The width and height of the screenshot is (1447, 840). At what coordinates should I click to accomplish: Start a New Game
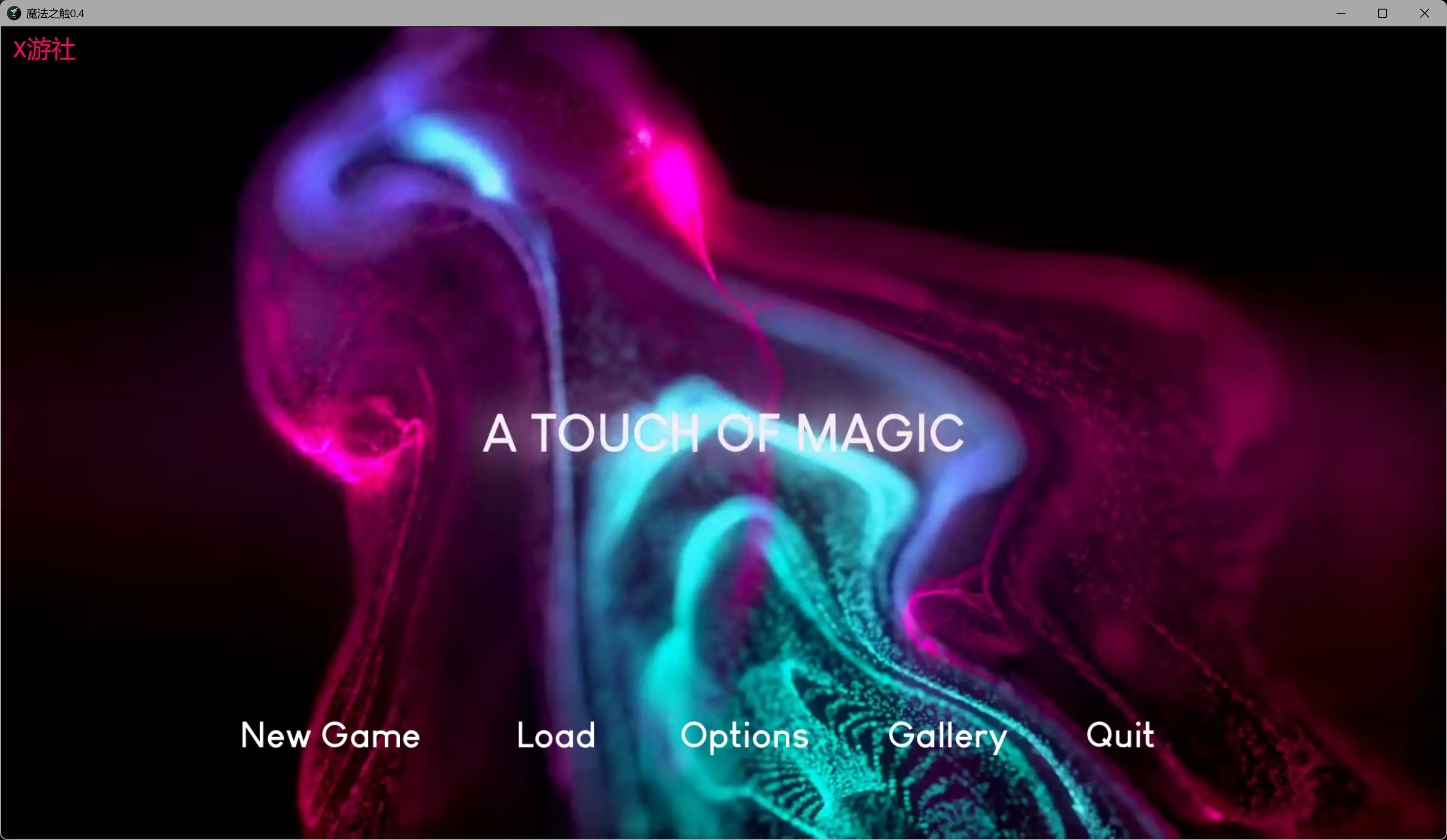coord(330,735)
